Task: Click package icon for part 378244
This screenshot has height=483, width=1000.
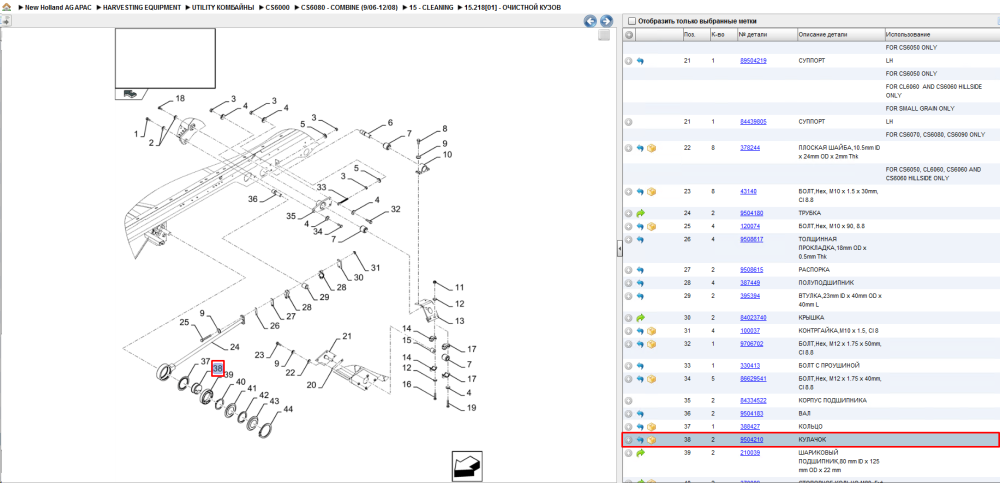Action: point(652,148)
